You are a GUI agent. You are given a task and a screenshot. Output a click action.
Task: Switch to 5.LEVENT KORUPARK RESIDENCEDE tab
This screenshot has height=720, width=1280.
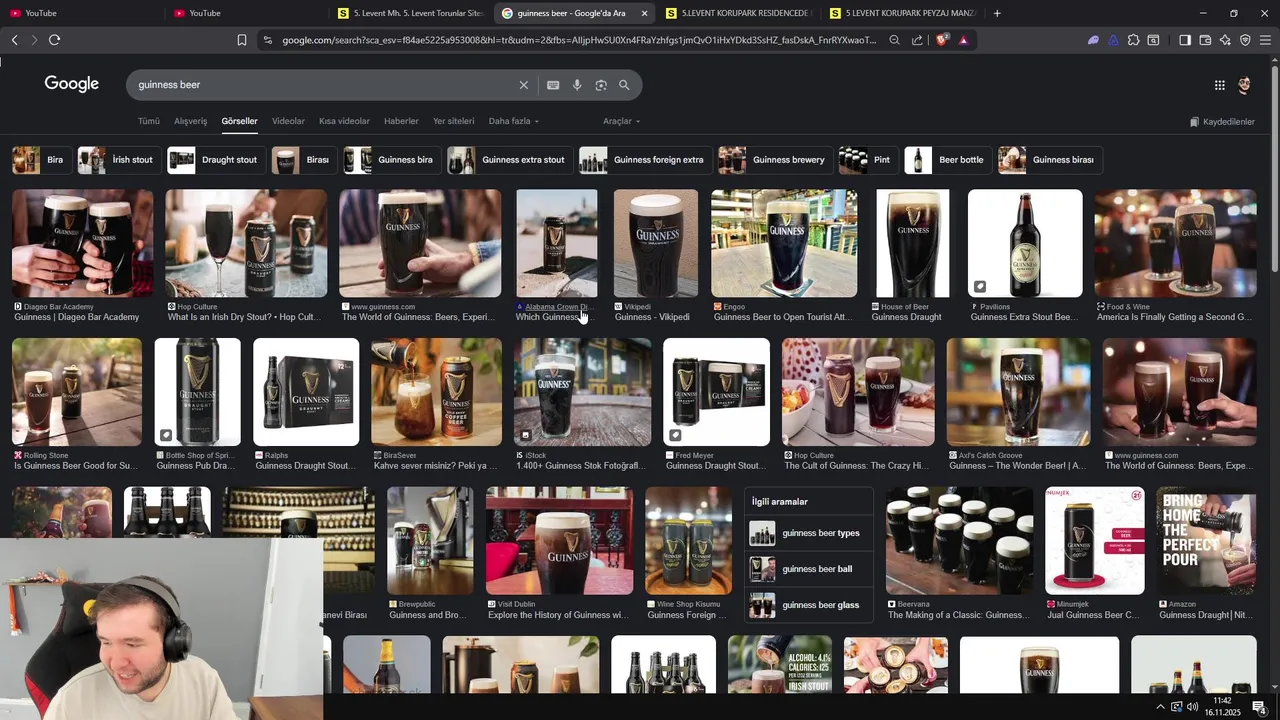(x=738, y=13)
